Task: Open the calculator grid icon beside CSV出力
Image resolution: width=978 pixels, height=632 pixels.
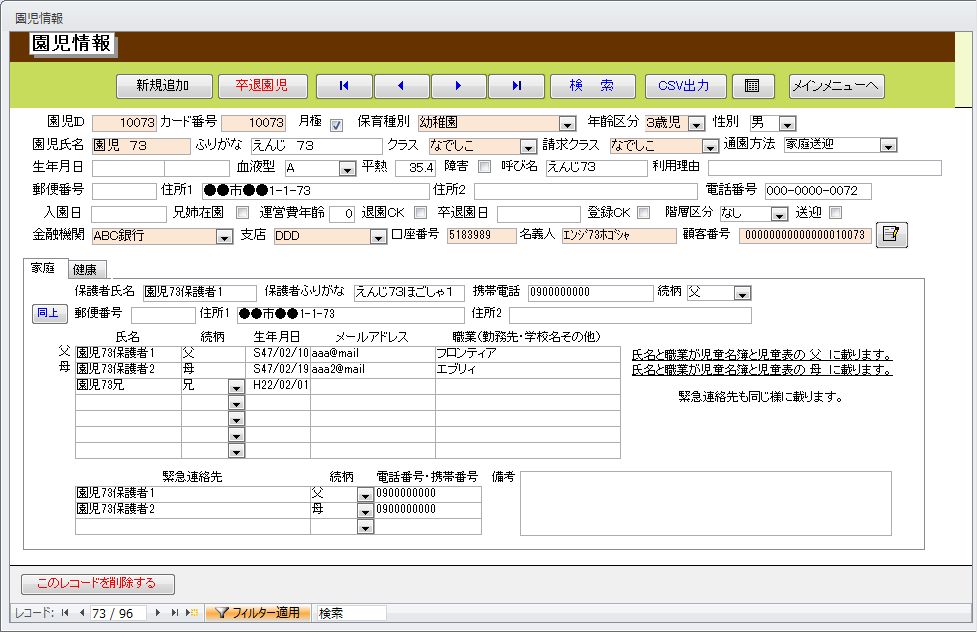Action: [x=754, y=86]
